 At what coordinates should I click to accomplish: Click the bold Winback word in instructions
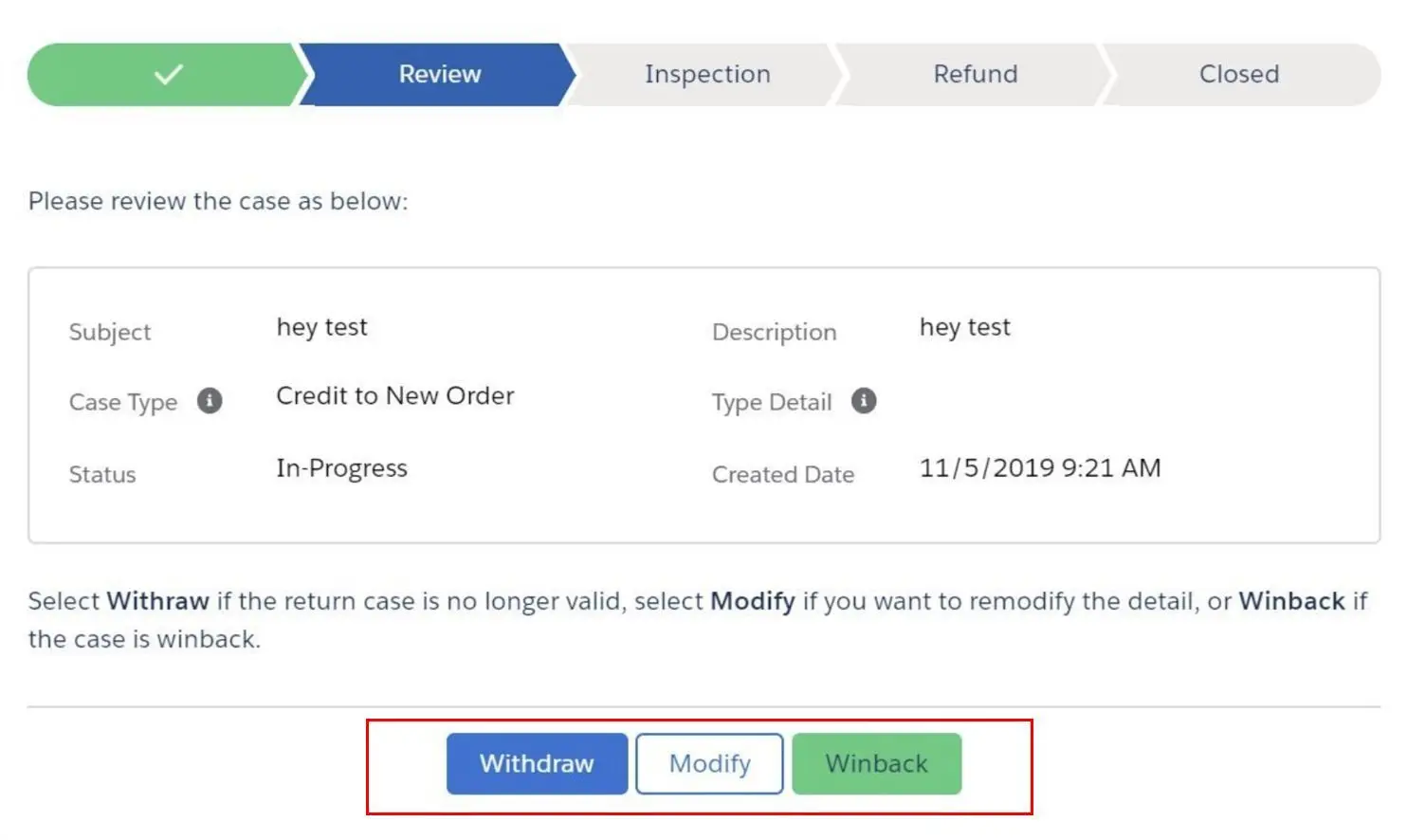point(1291,601)
